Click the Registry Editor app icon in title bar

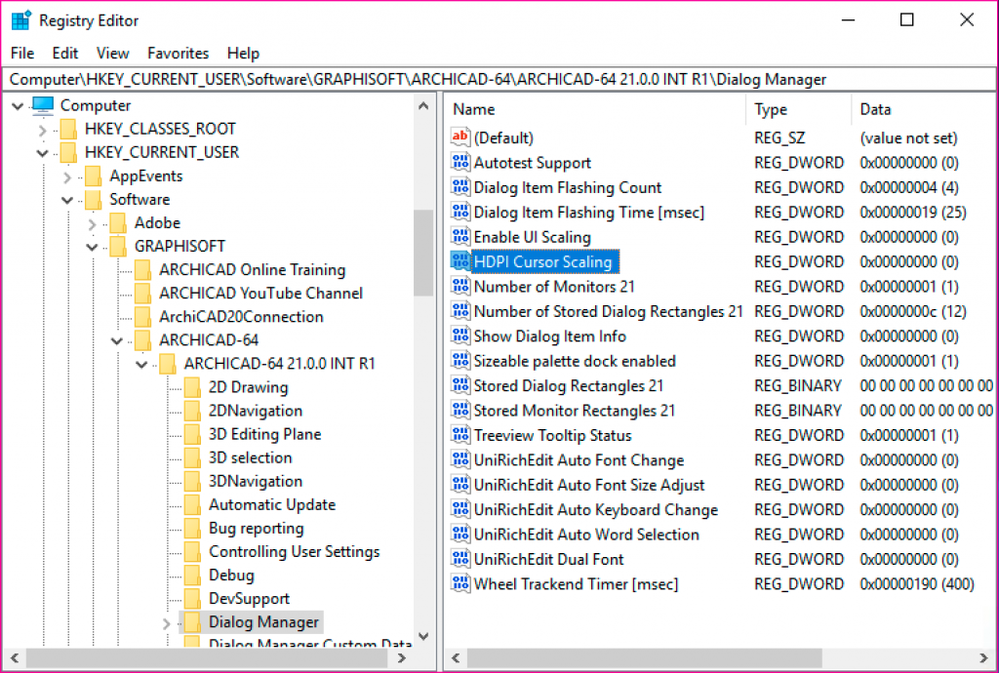[21, 20]
